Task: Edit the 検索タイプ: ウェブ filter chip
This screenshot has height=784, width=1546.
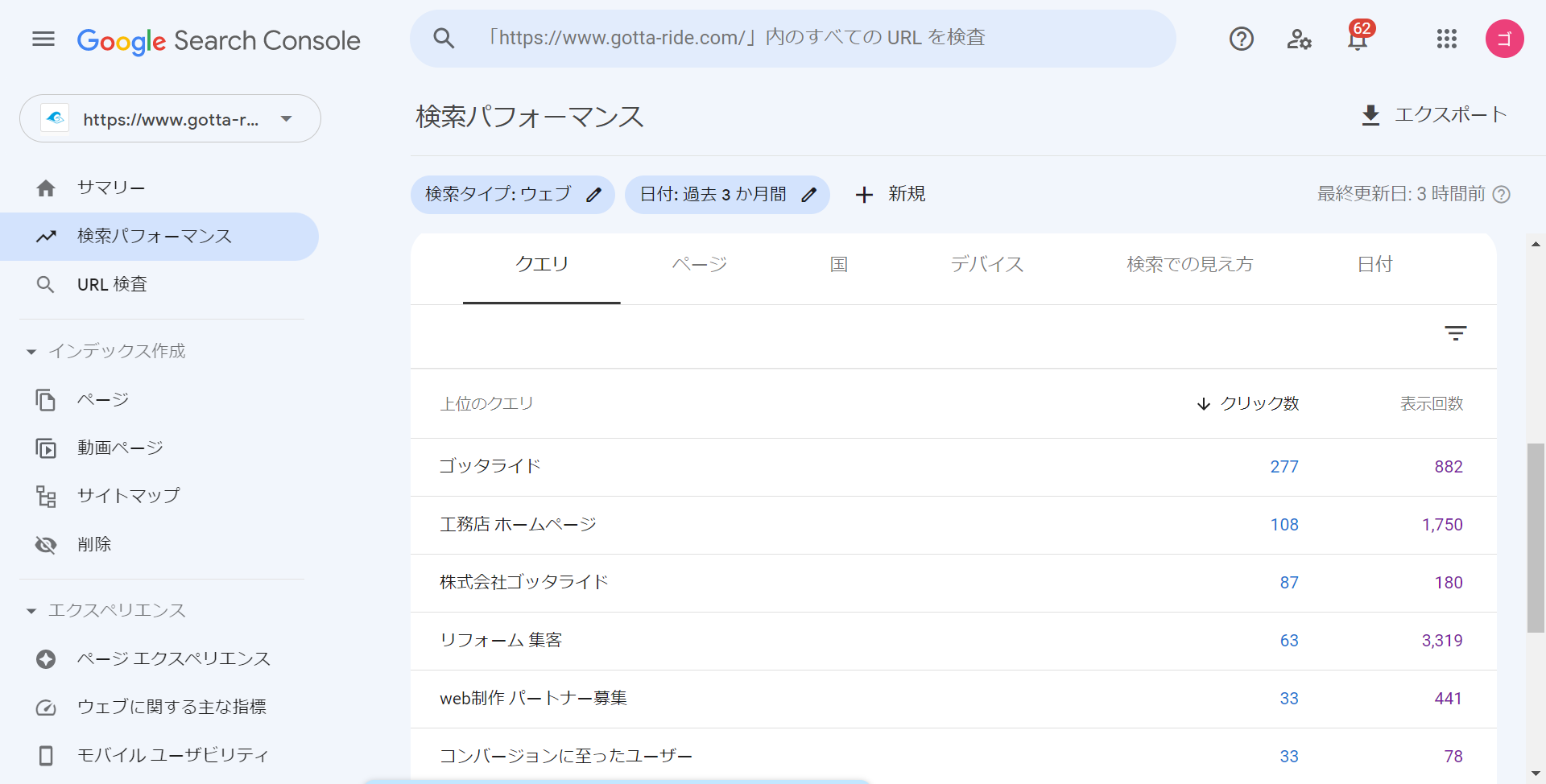Action: coord(513,195)
